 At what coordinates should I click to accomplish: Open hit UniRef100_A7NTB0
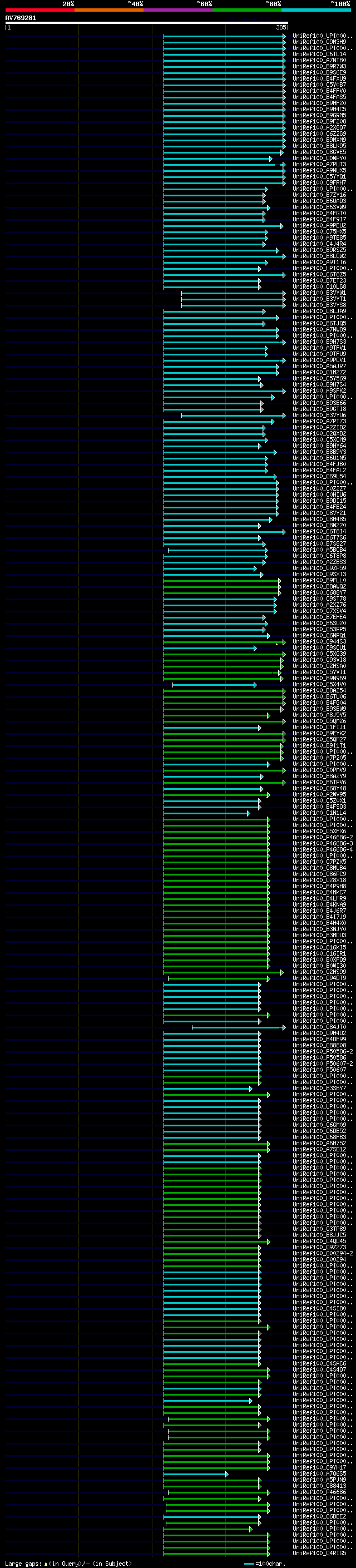pyautogui.click(x=319, y=60)
